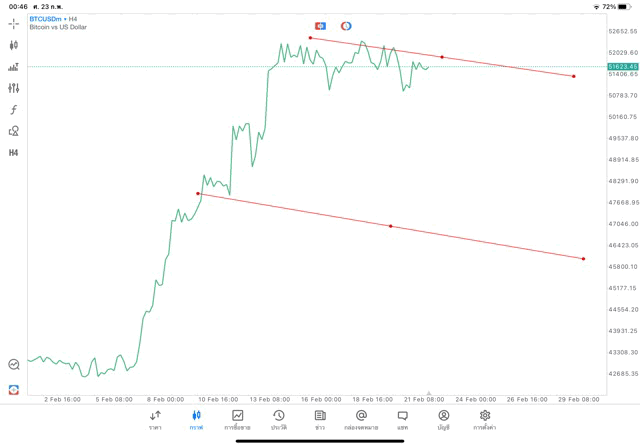Open the H4 timeframe selector

(x=14, y=153)
